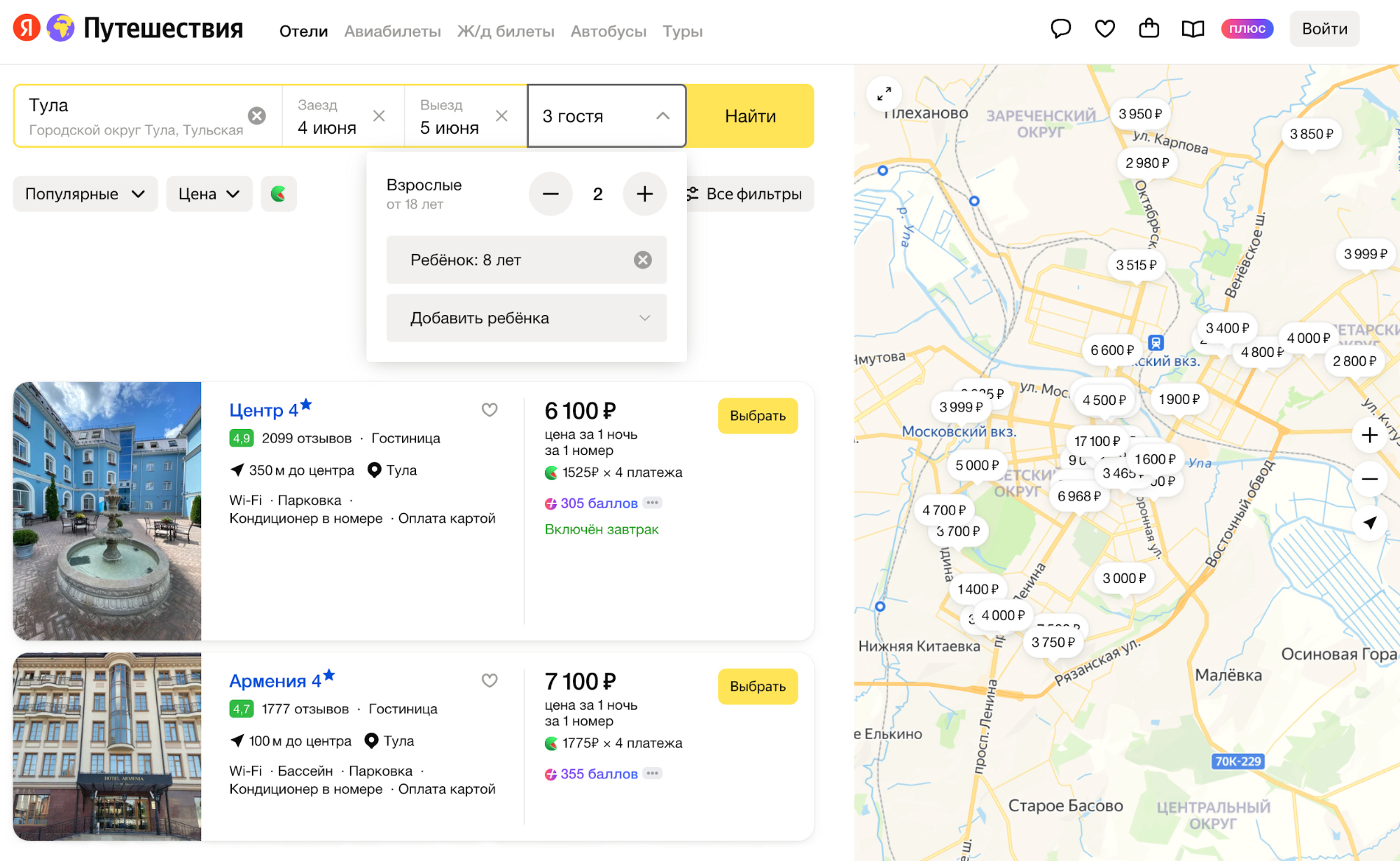Open the Центр 4 hotel title link

point(270,409)
